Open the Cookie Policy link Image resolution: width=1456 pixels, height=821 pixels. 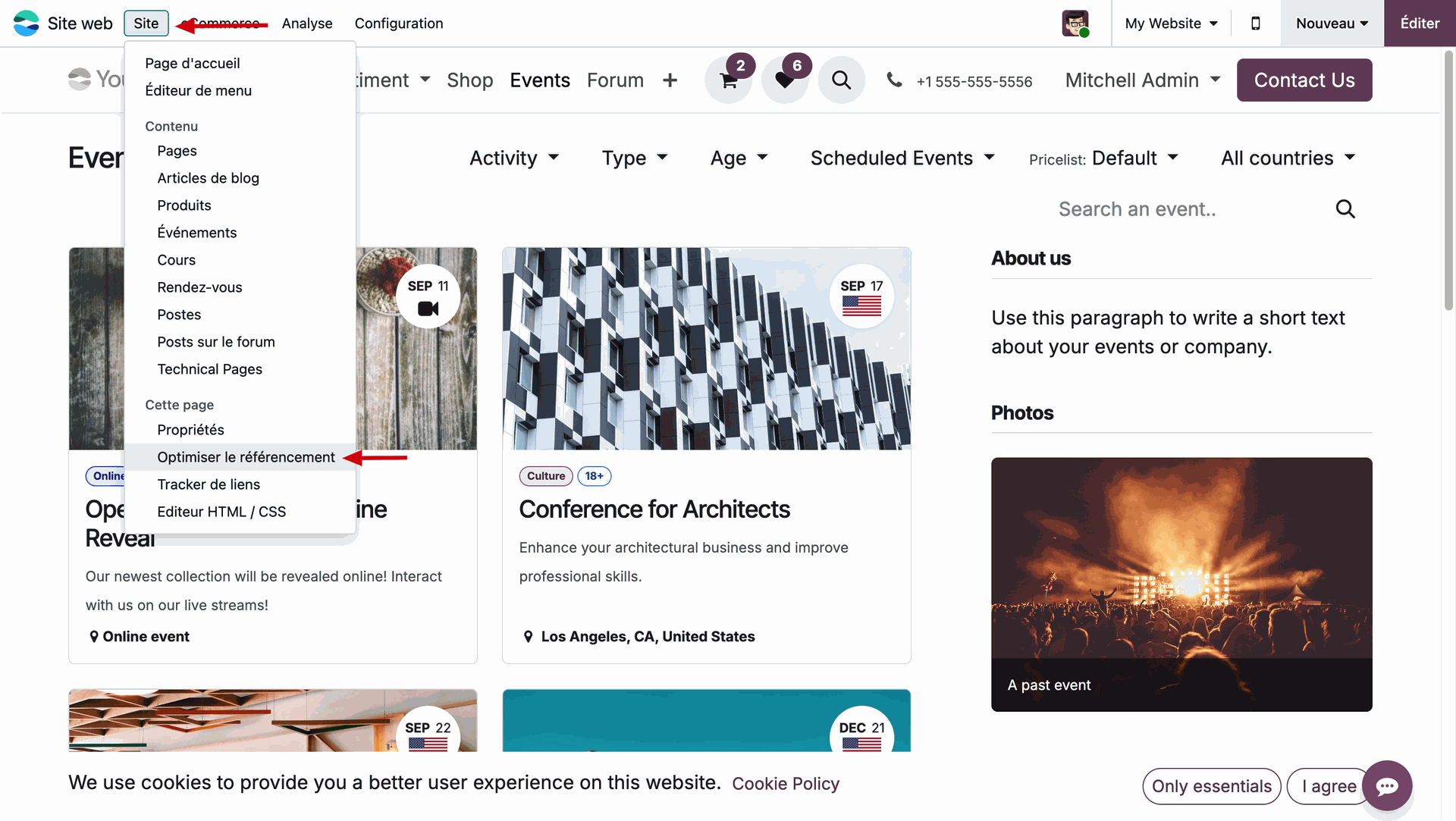tap(785, 784)
